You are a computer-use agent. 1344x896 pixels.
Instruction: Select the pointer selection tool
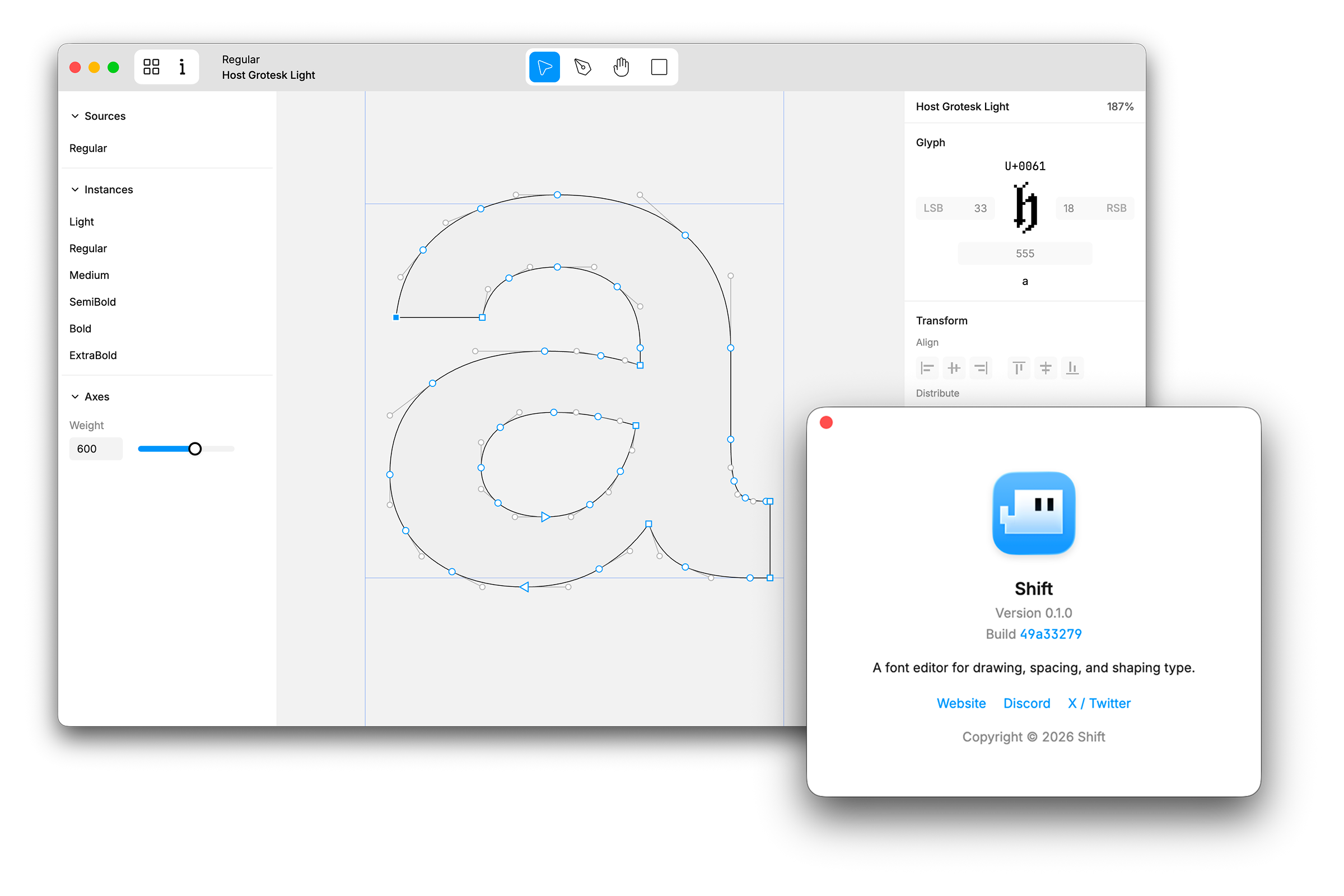pos(544,67)
